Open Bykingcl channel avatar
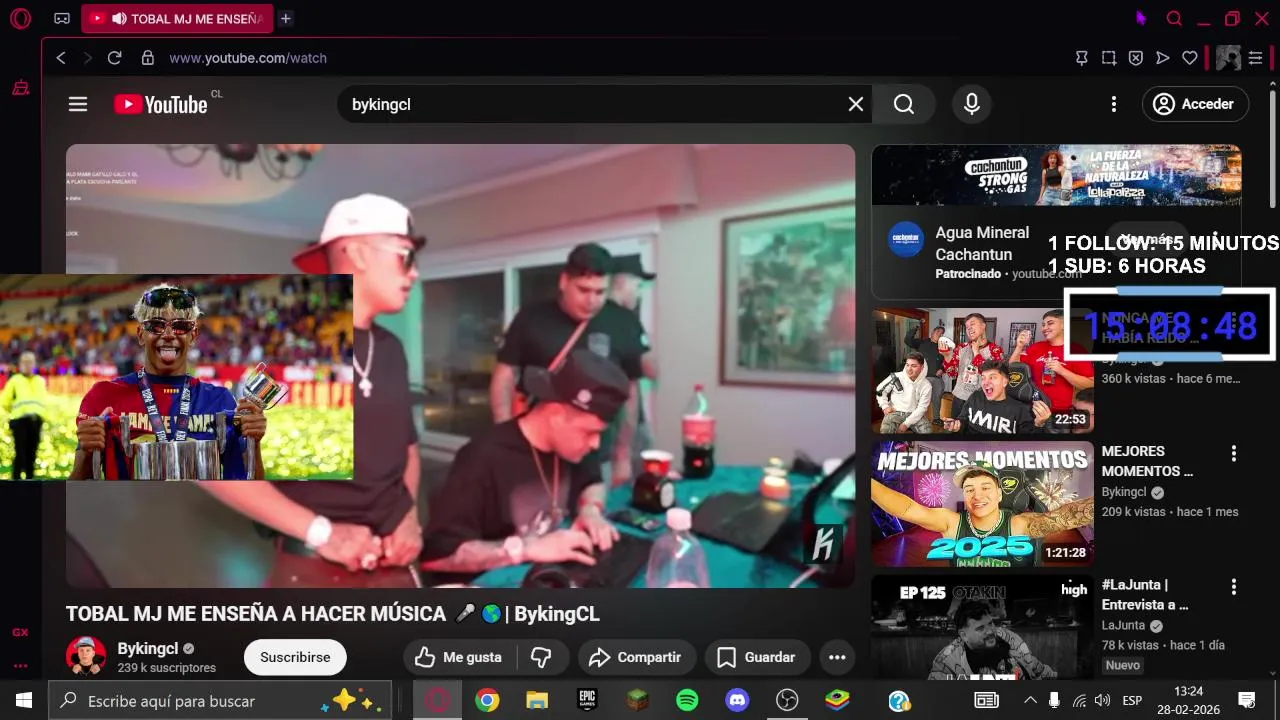The height and width of the screenshot is (720, 1280). (x=86, y=656)
